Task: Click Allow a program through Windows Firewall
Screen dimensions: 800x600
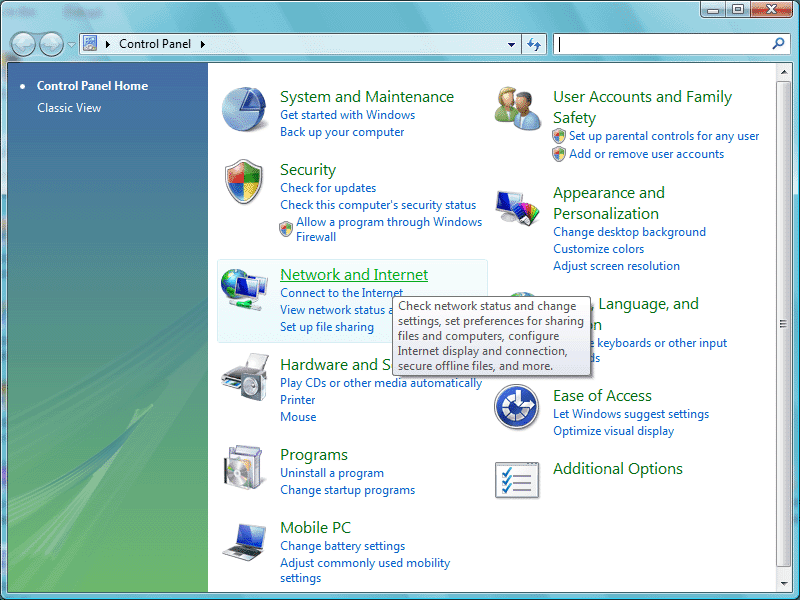Action: (389, 229)
